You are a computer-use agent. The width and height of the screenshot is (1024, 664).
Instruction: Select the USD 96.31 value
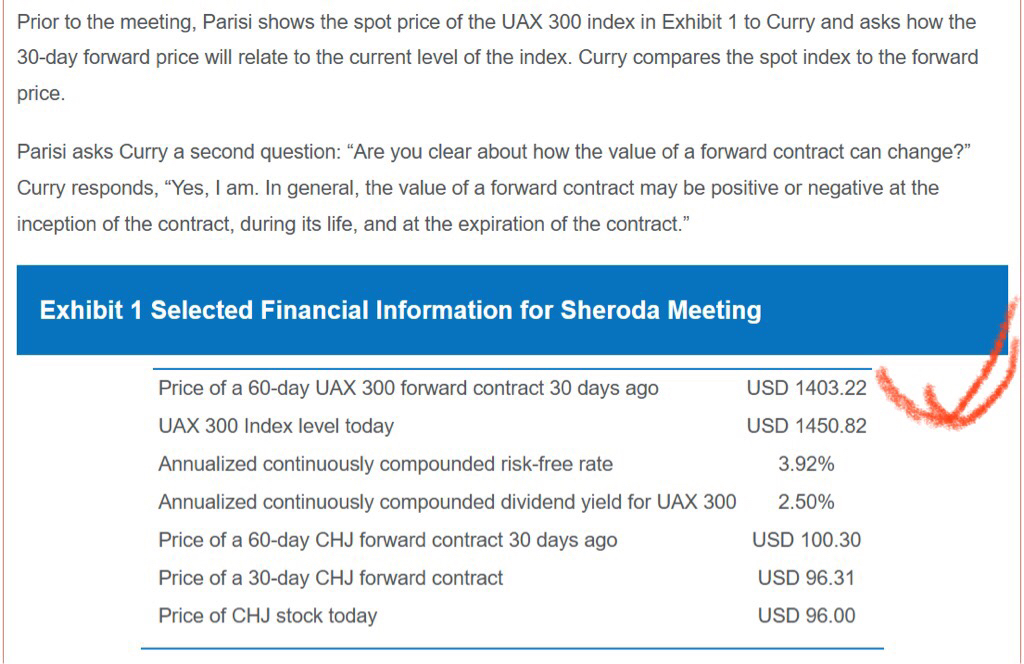806,578
